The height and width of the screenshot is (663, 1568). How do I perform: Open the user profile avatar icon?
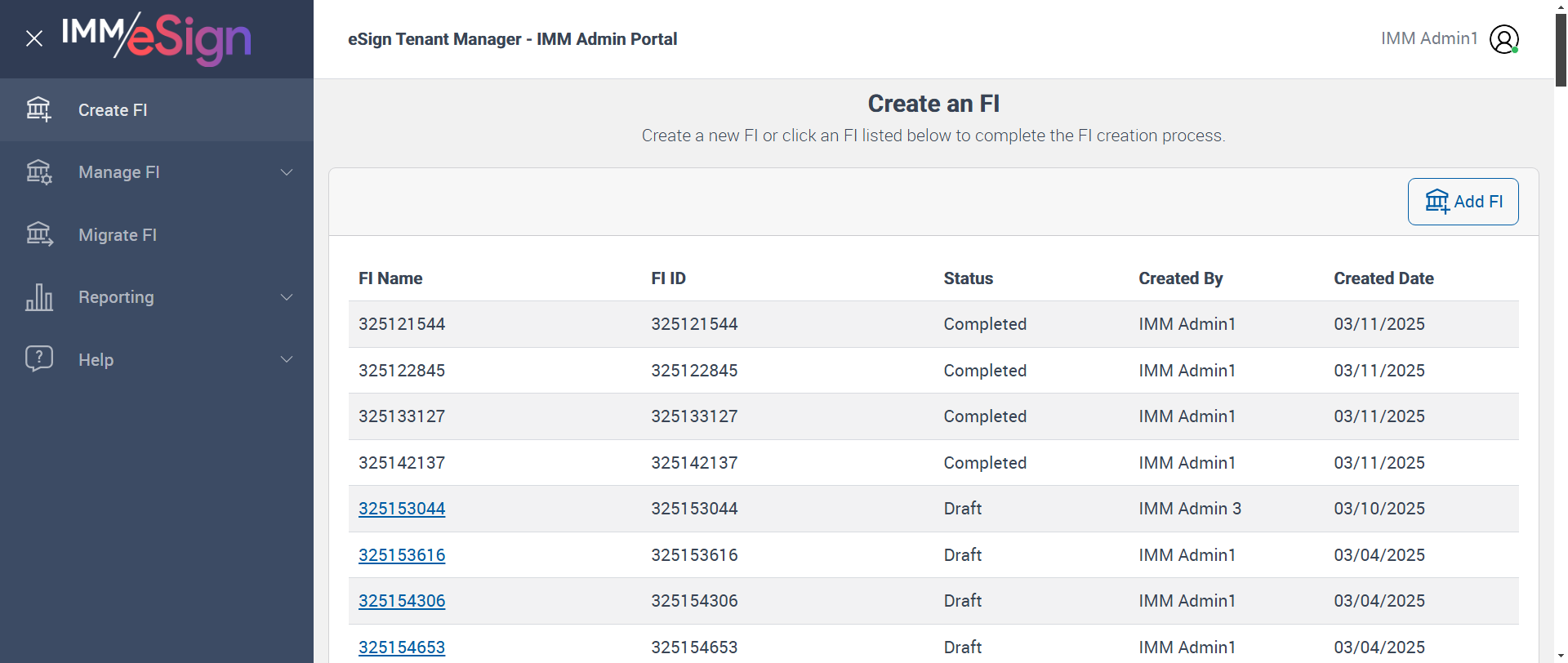[1503, 39]
